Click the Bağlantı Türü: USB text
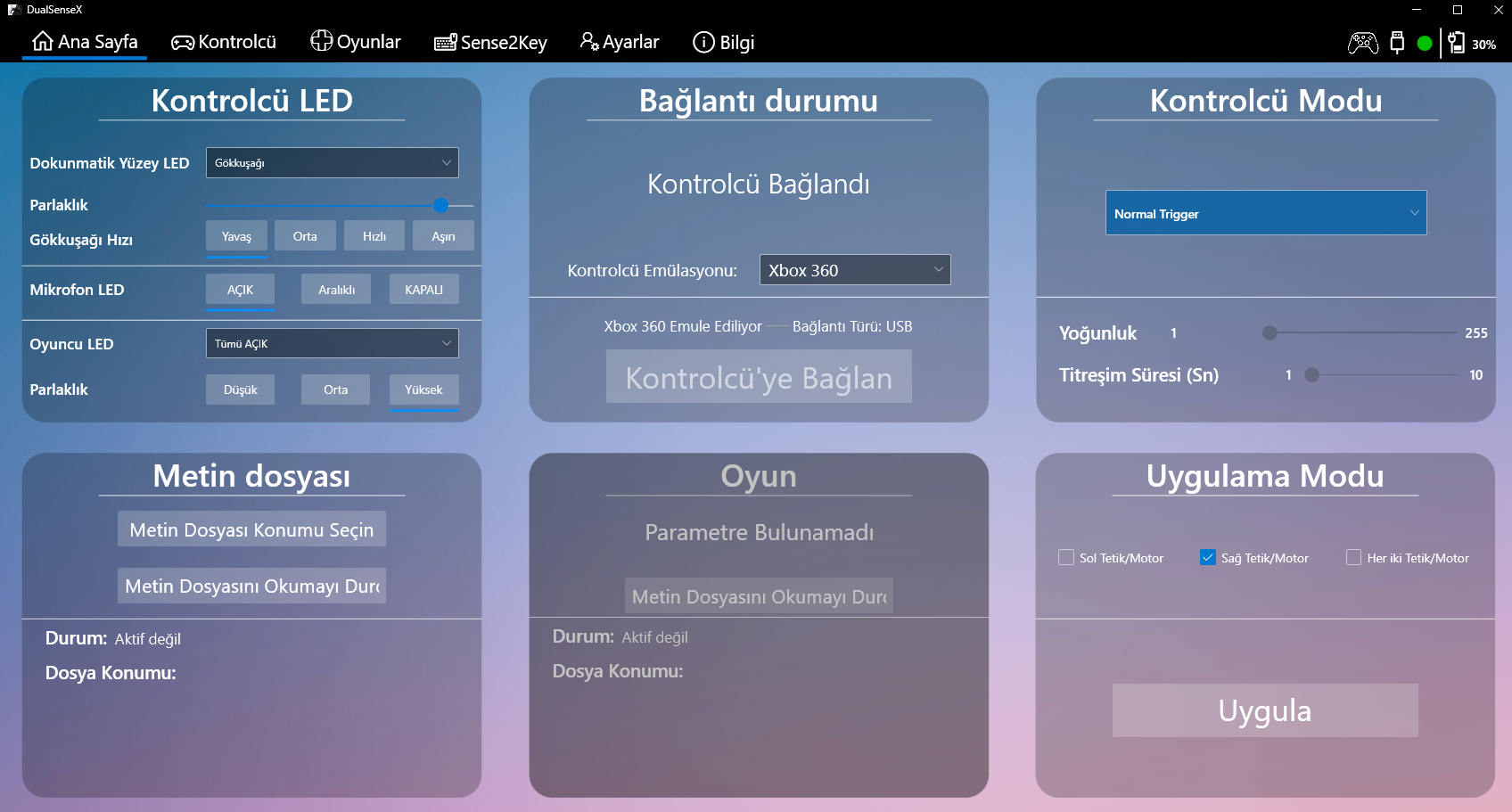The height and width of the screenshot is (812, 1512). tap(852, 326)
